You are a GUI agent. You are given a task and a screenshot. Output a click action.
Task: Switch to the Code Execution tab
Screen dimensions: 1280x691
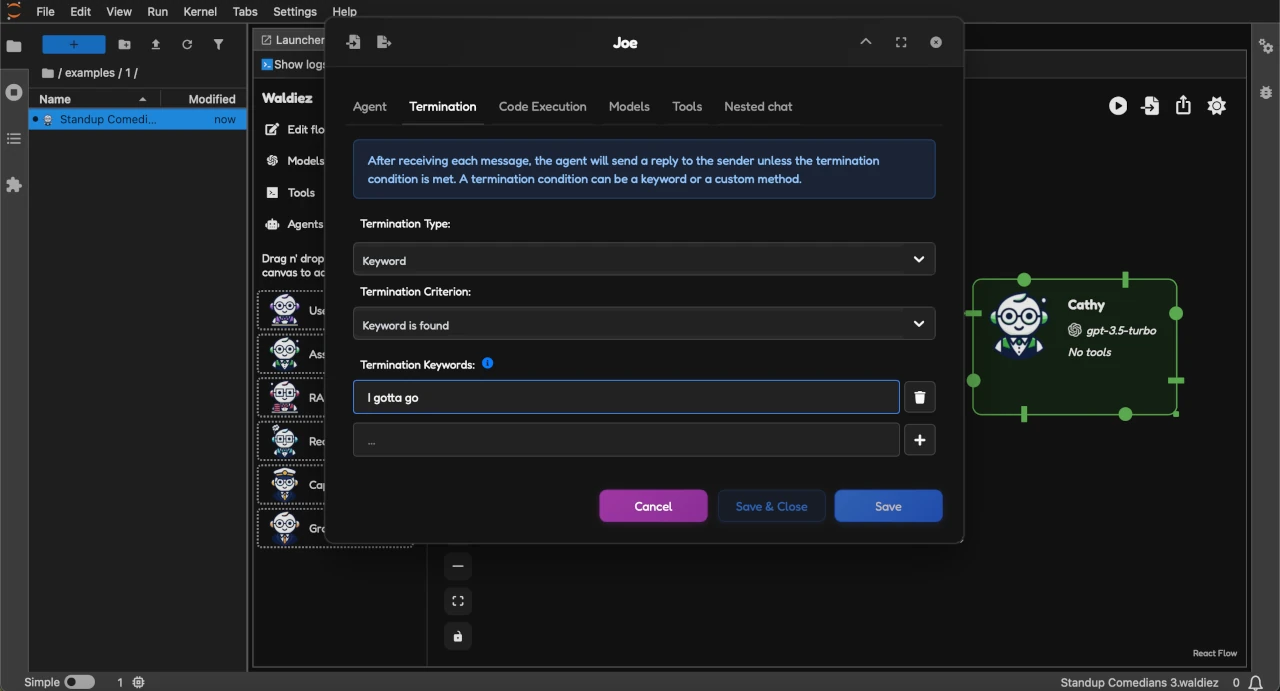[542, 106]
